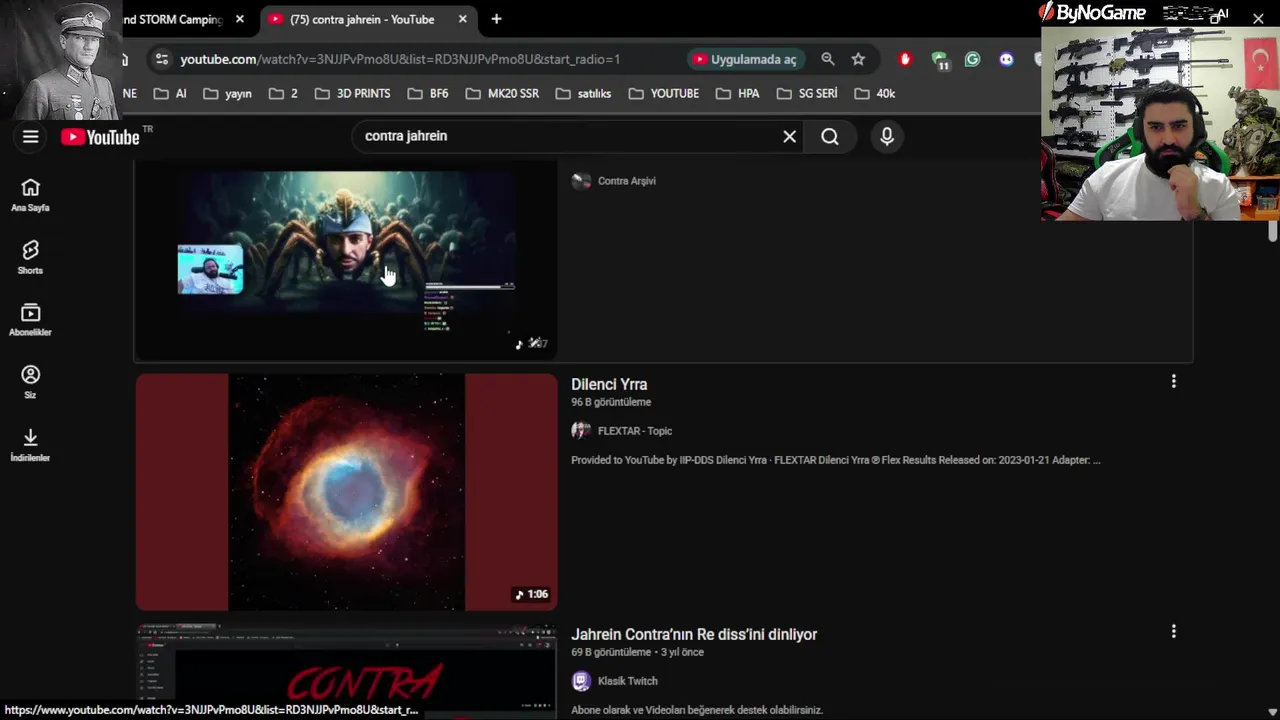Visit the Contra Arşivi channel name
This screenshot has width=1280, height=720.
[627, 181]
